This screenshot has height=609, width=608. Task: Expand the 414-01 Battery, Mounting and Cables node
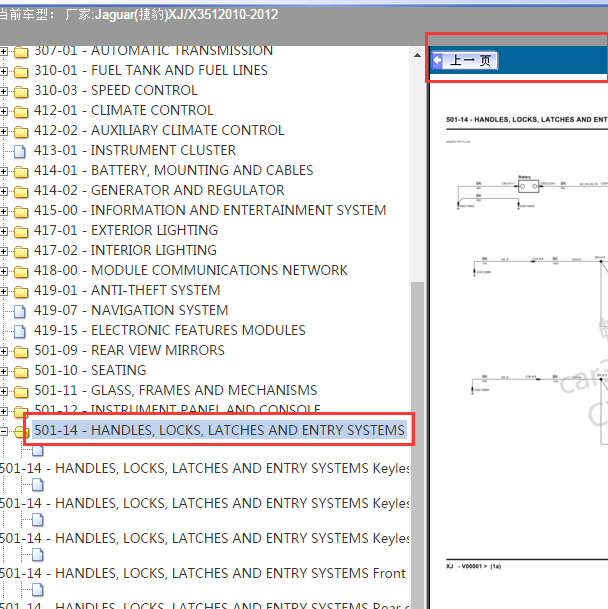3,171
